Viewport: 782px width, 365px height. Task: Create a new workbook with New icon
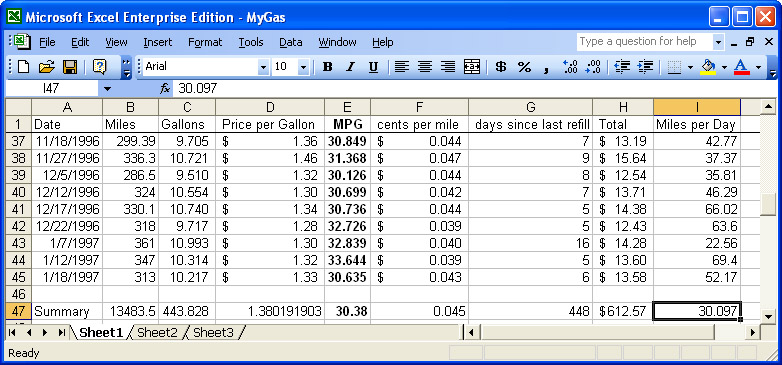click(x=23, y=66)
